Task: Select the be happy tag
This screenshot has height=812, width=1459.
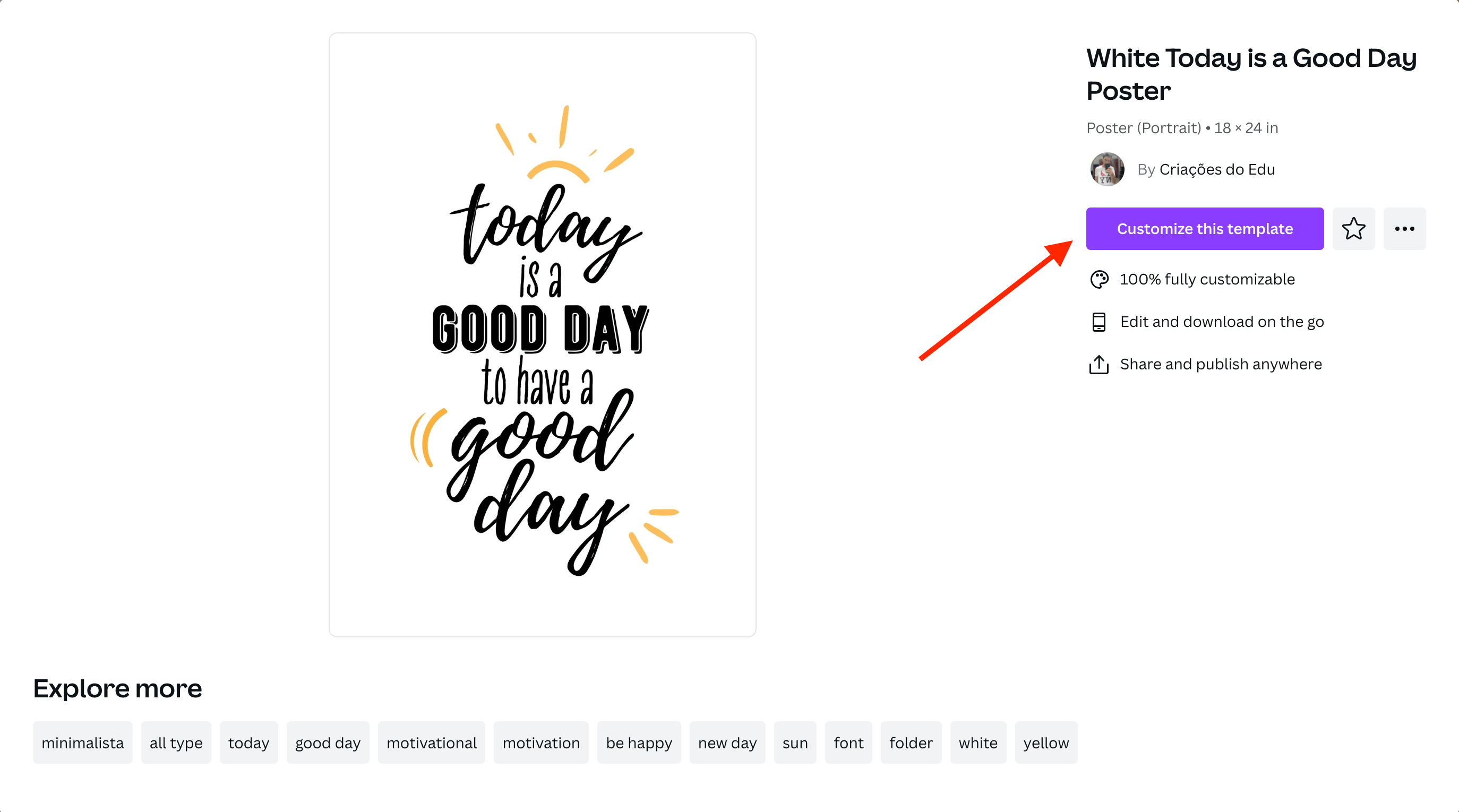Action: [x=638, y=742]
